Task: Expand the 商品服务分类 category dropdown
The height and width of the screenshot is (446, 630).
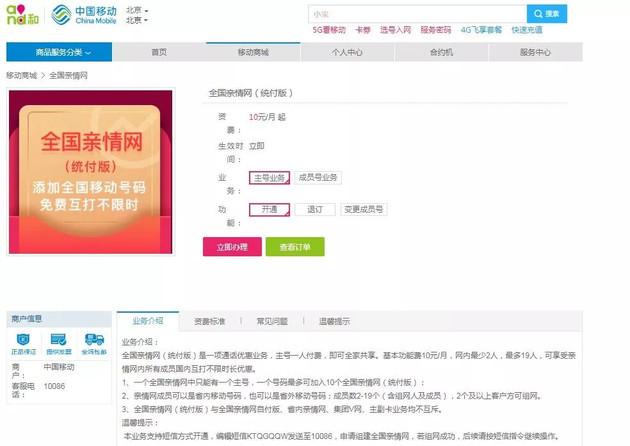Action: [x=59, y=52]
